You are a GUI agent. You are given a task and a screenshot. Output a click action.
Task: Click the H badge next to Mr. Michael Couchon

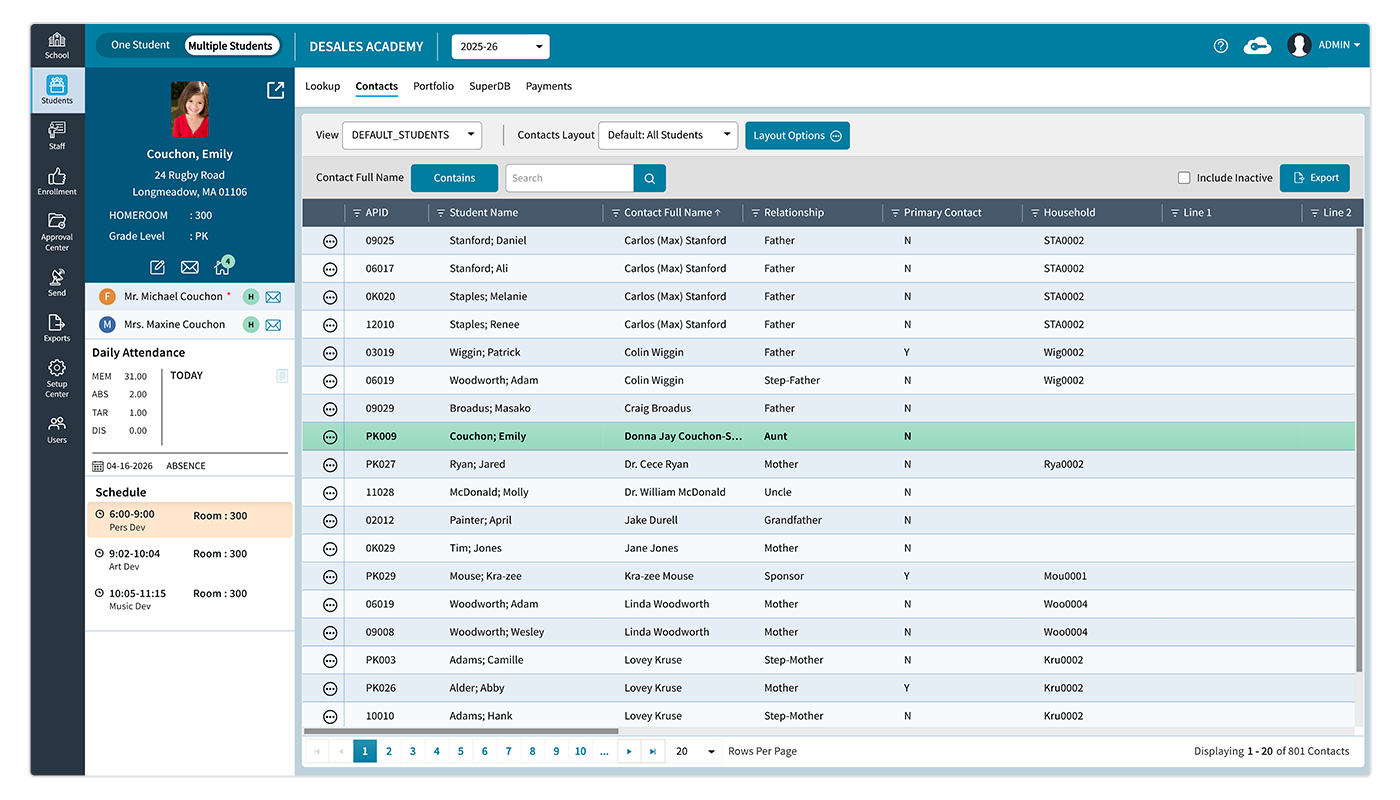tap(251, 297)
